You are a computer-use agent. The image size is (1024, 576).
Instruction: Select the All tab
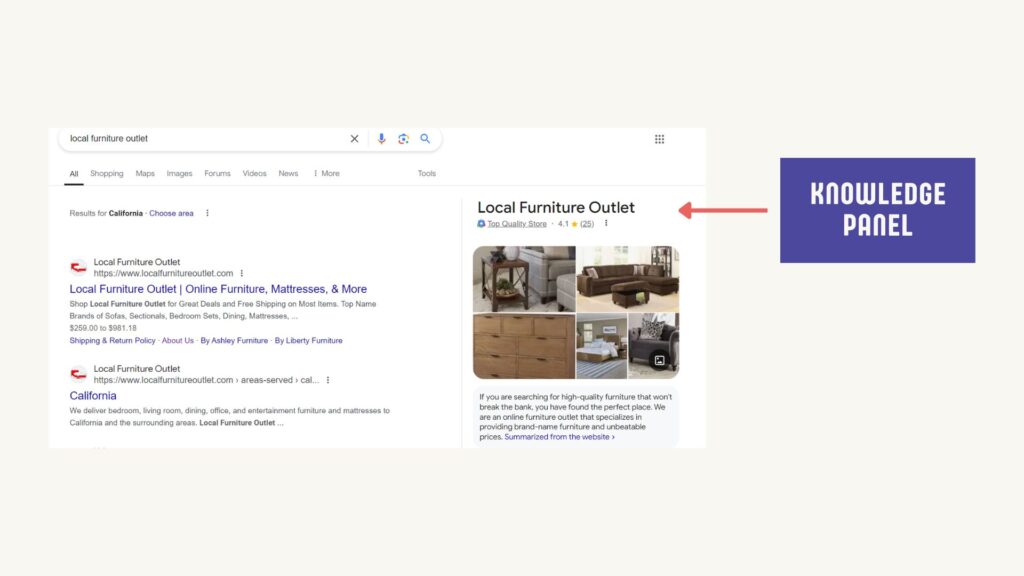coord(74,174)
